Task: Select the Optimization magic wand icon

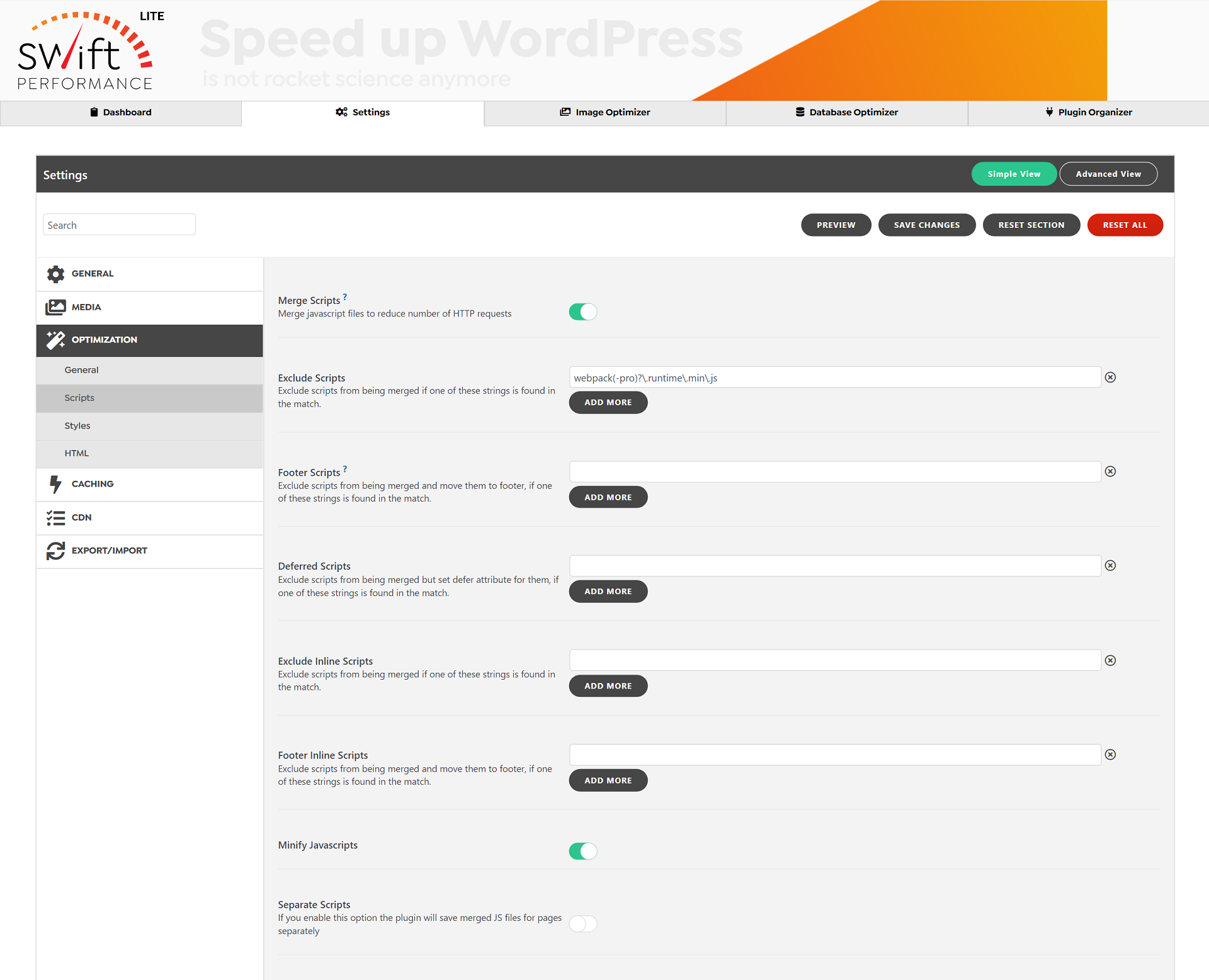Action: tap(55, 340)
